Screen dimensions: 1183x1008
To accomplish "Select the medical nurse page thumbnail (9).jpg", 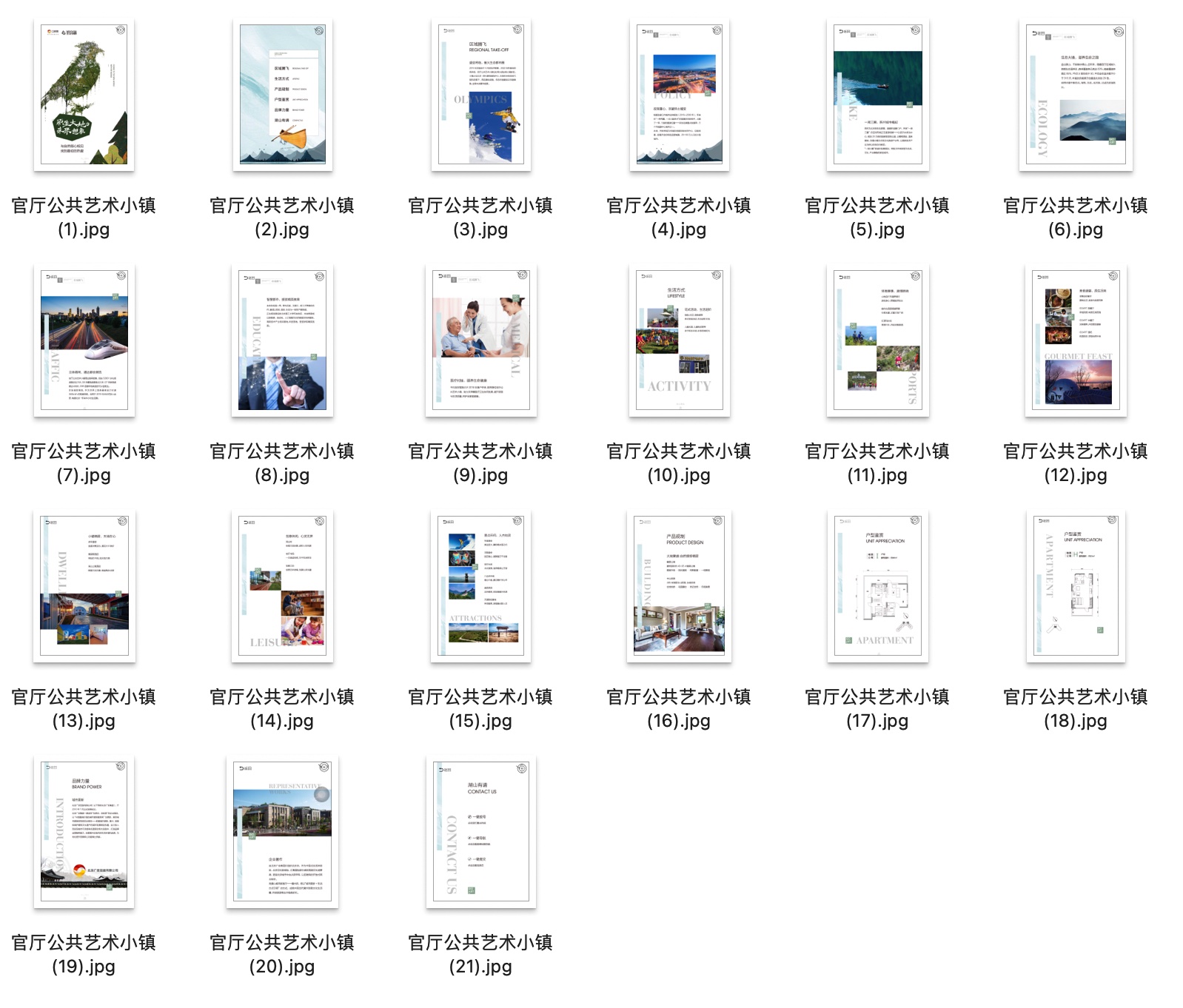I will [480, 340].
